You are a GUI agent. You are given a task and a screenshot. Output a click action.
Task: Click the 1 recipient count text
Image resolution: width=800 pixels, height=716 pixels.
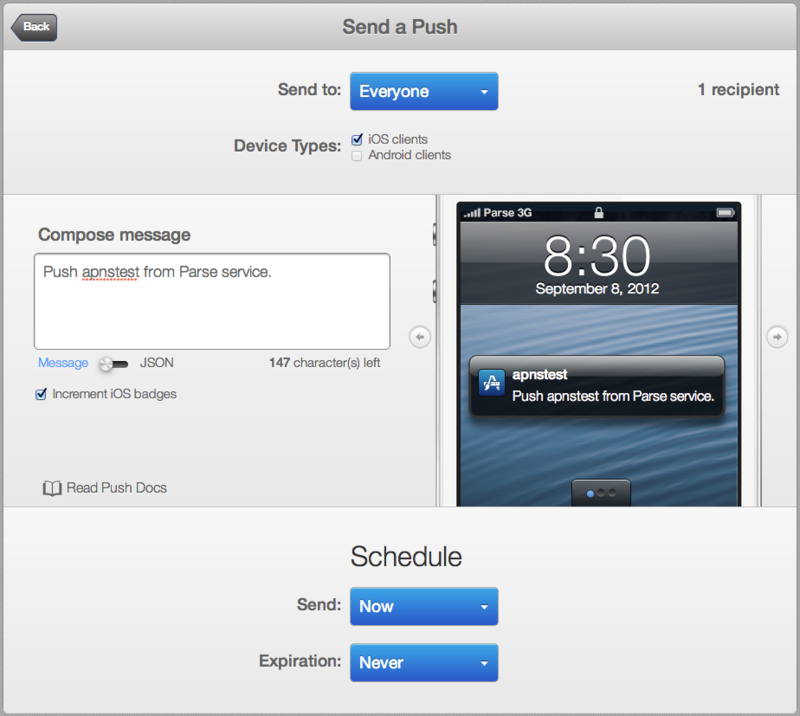738,90
